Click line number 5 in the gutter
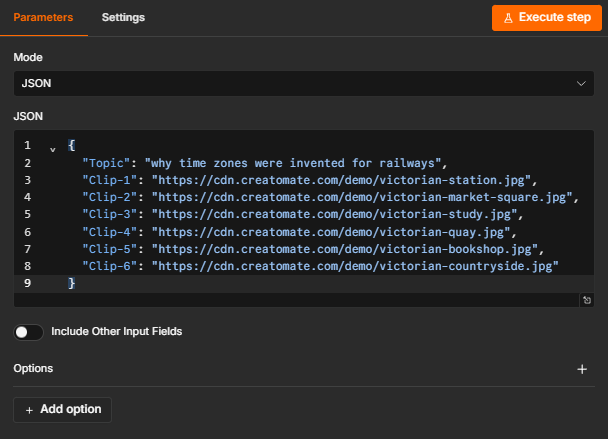608x439 pixels. pos(28,214)
